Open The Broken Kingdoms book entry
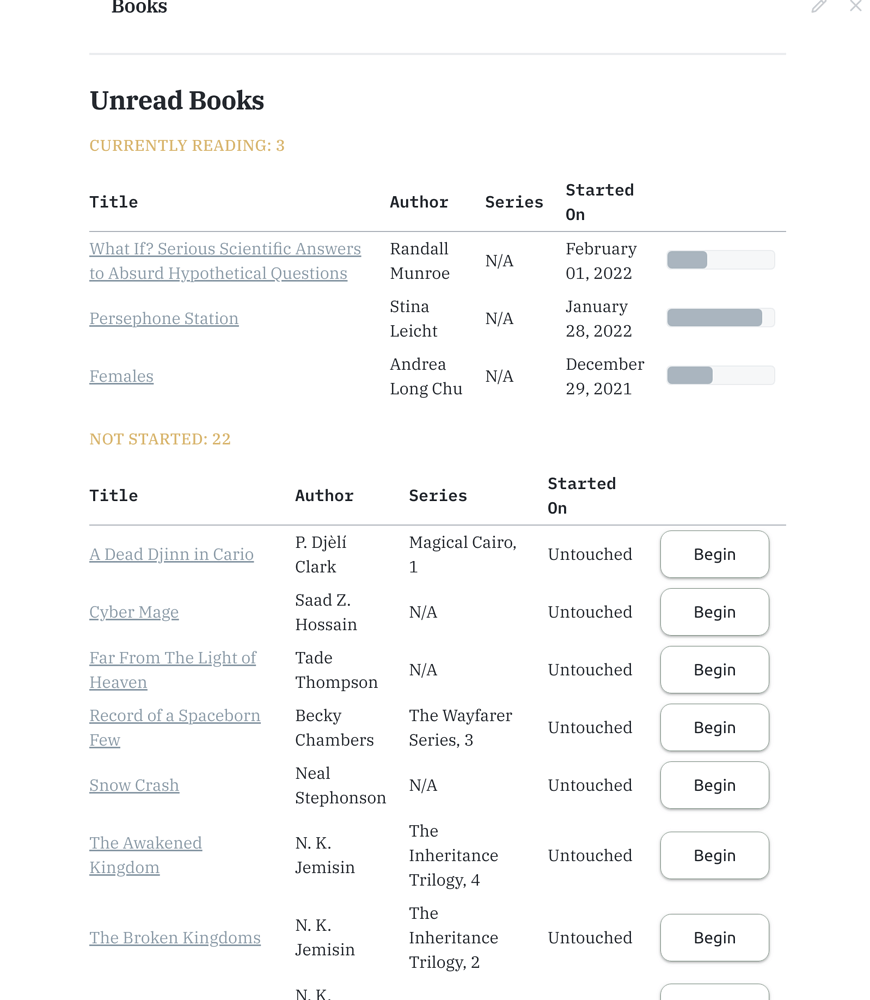The height and width of the screenshot is (1000, 870). (x=175, y=938)
